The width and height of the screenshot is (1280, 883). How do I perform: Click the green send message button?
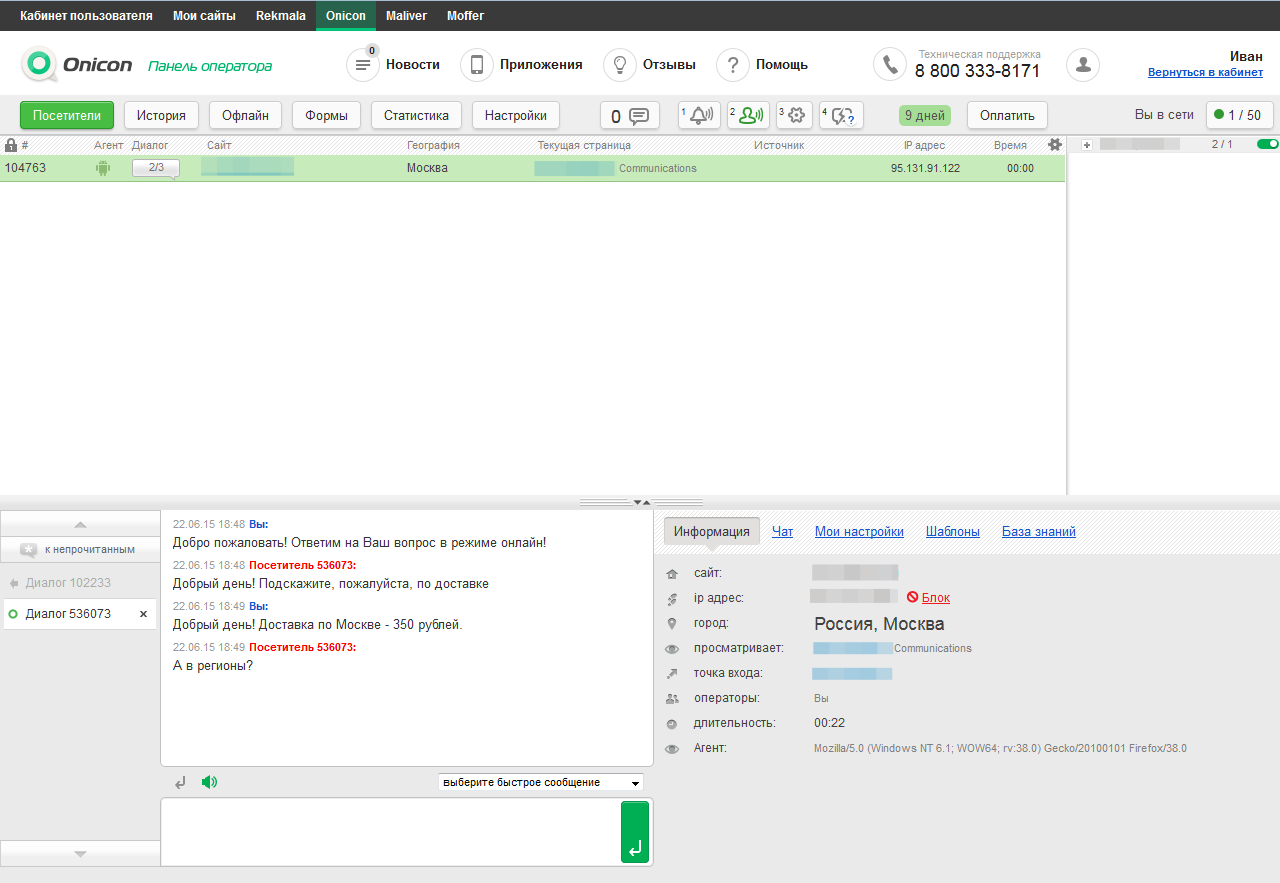(x=634, y=831)
